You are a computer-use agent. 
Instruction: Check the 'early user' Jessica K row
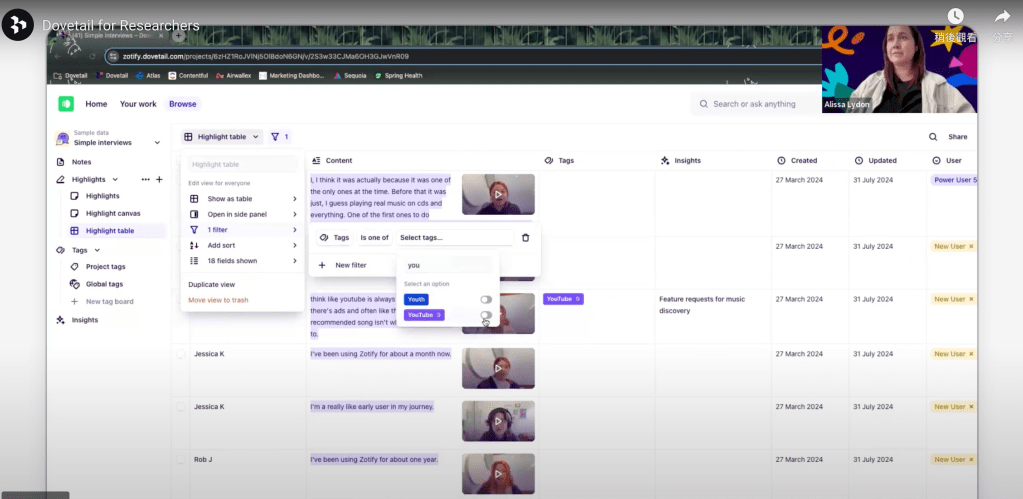coord(181,406)
